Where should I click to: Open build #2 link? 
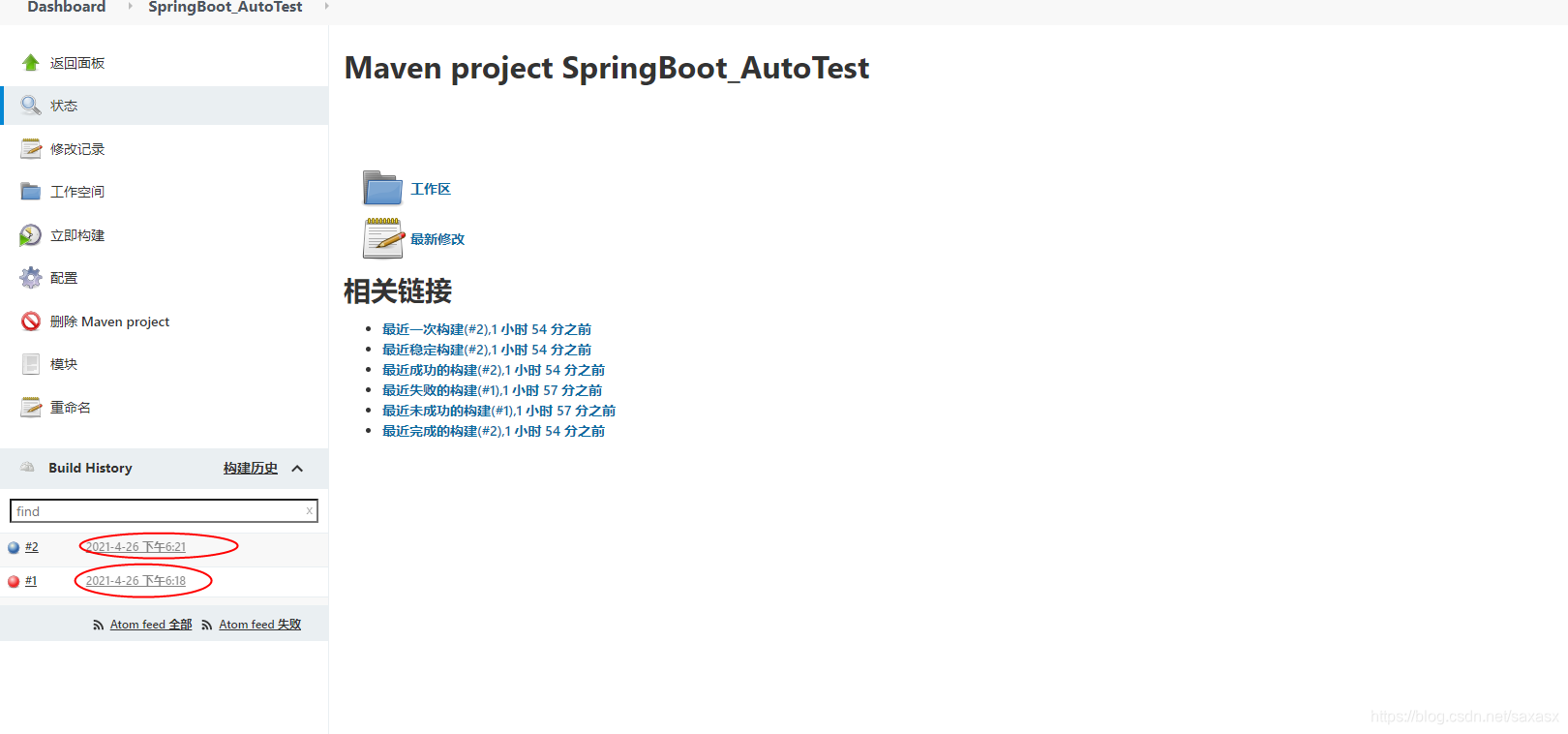click(x=32, y=547)
